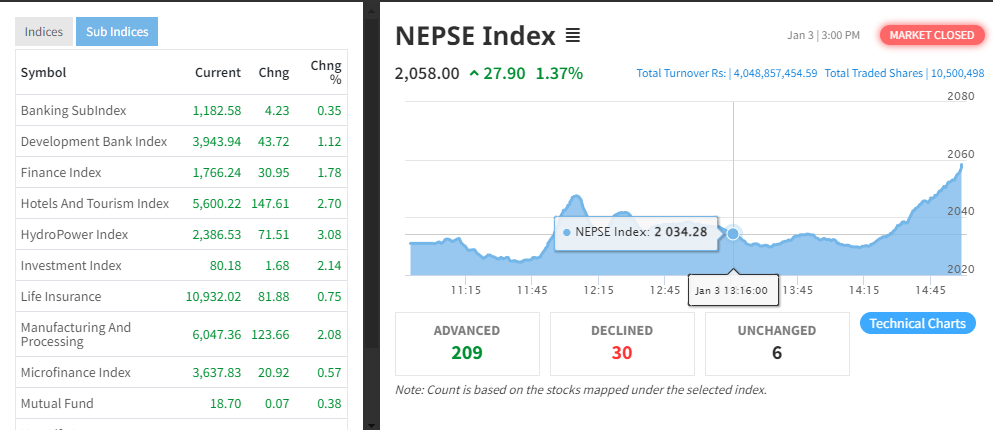Click the chart data point marker
This screenshot has height=430, width=993.
(x=733, y=233)
